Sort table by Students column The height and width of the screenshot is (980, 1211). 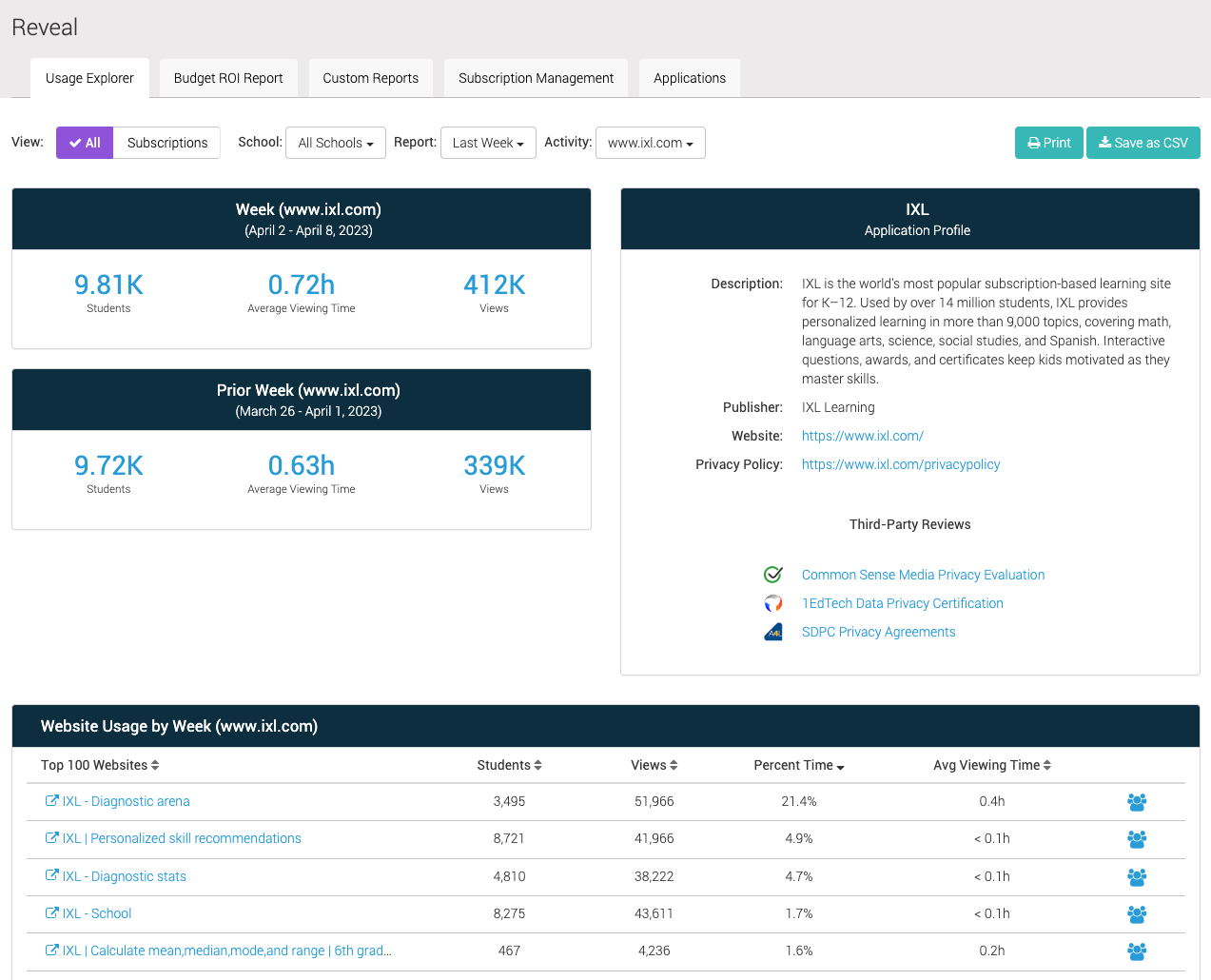(509, 765)
